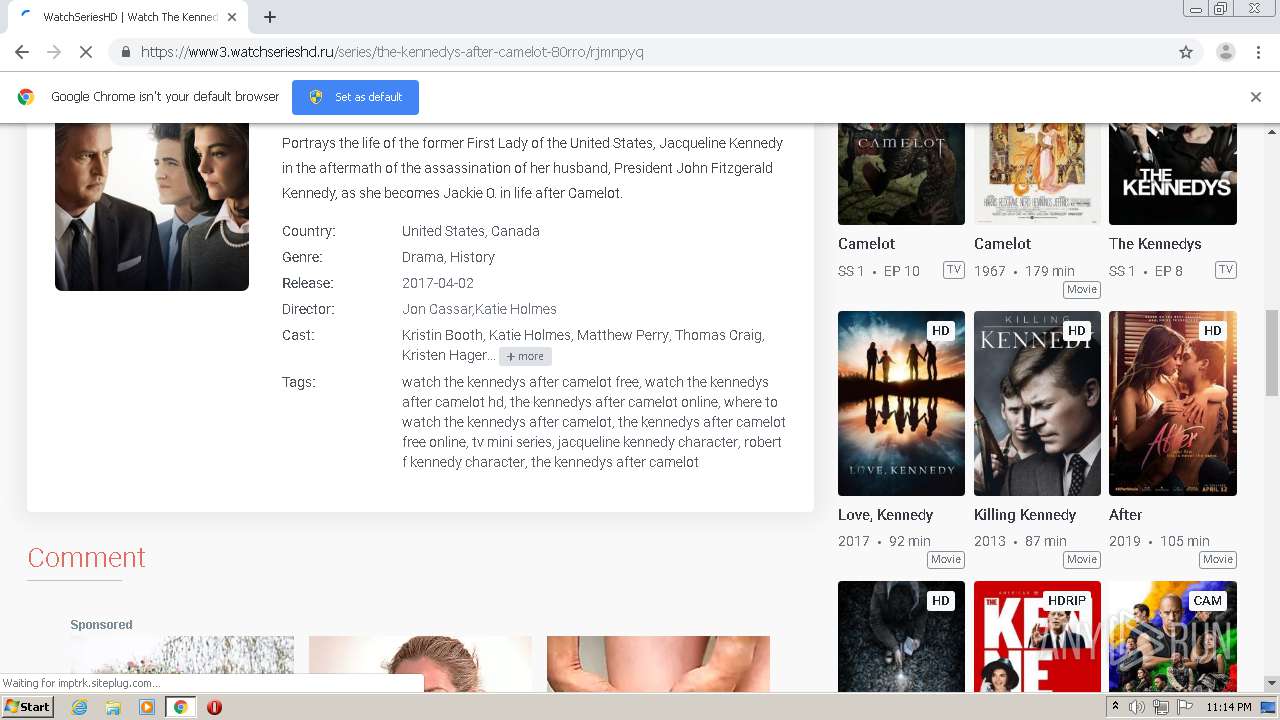Click HD badge on After poster
Image resolution: width=1280 pixels, height=720 pixels.
(1212, 330)
